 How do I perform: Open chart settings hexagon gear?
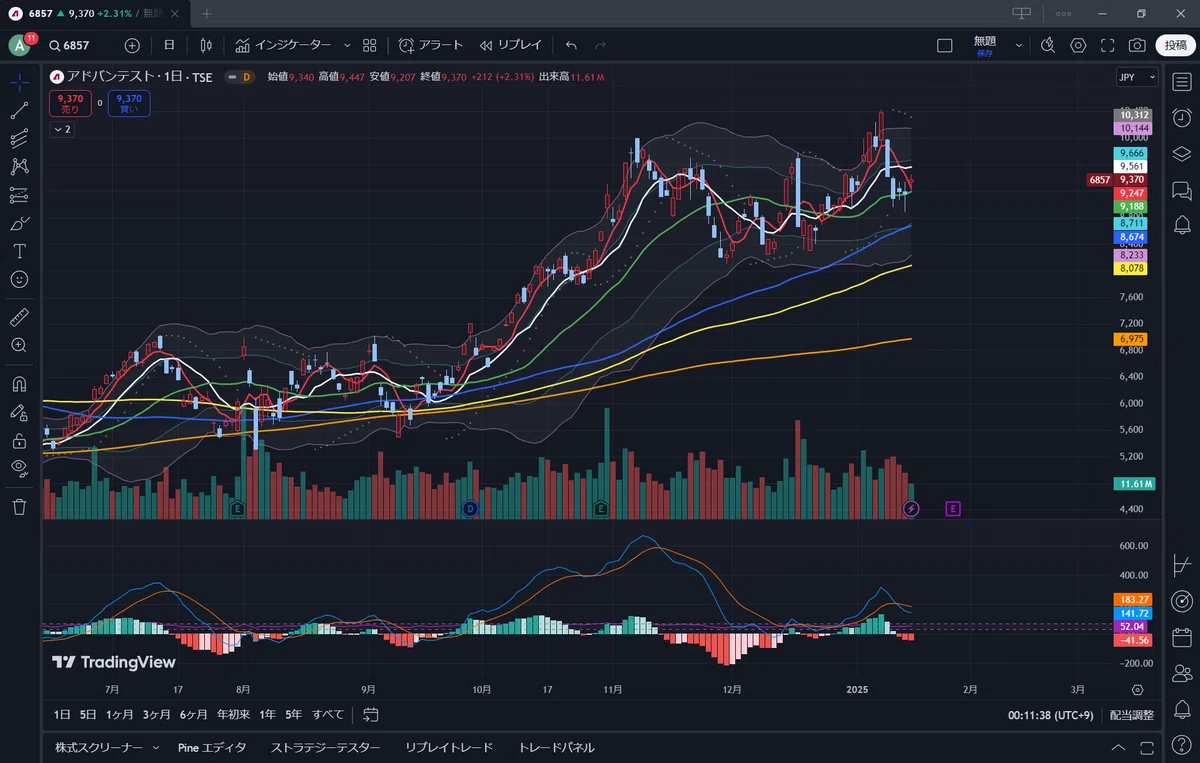point(1078,45)
